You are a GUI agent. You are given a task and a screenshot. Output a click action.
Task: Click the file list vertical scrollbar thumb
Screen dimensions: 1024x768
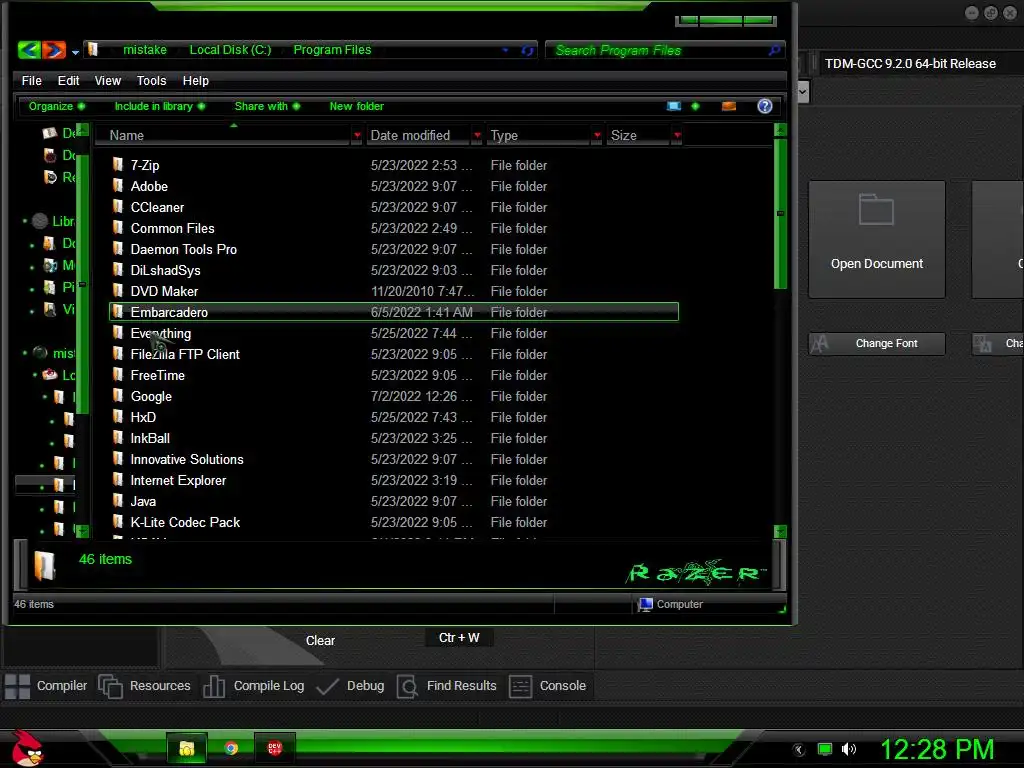(780, 214)
